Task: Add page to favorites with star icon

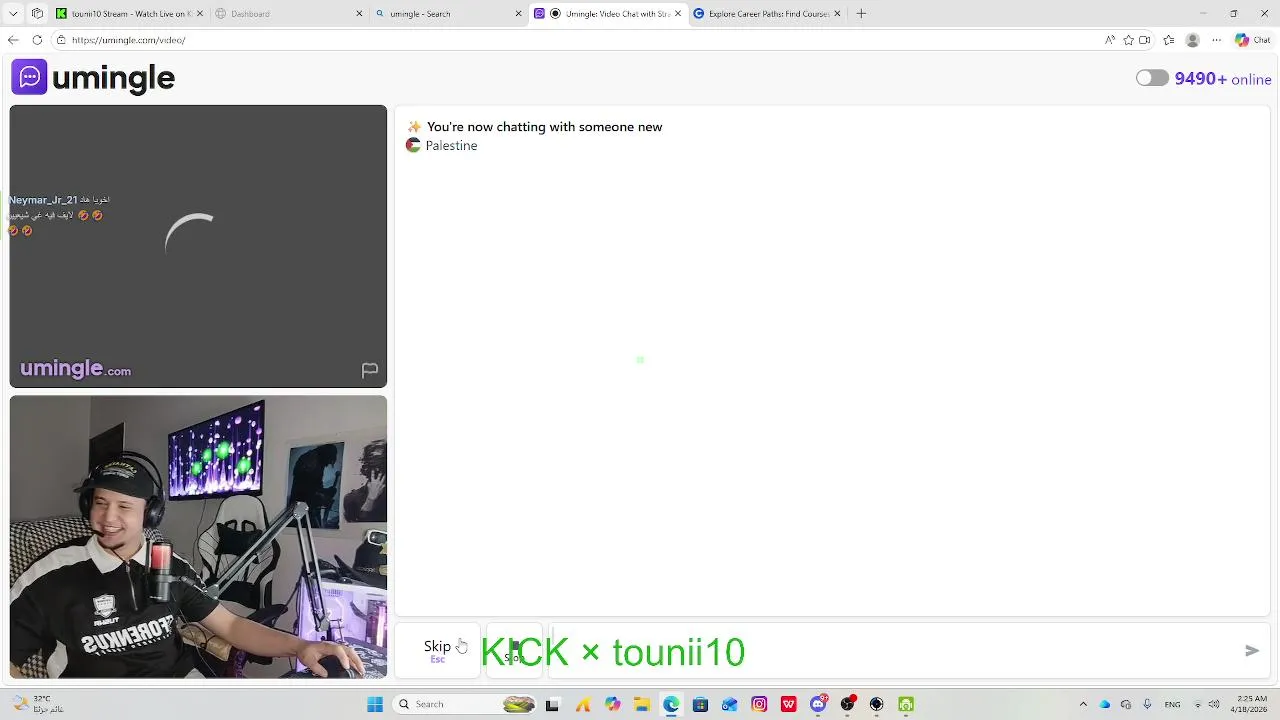Action: [1128, 40]
